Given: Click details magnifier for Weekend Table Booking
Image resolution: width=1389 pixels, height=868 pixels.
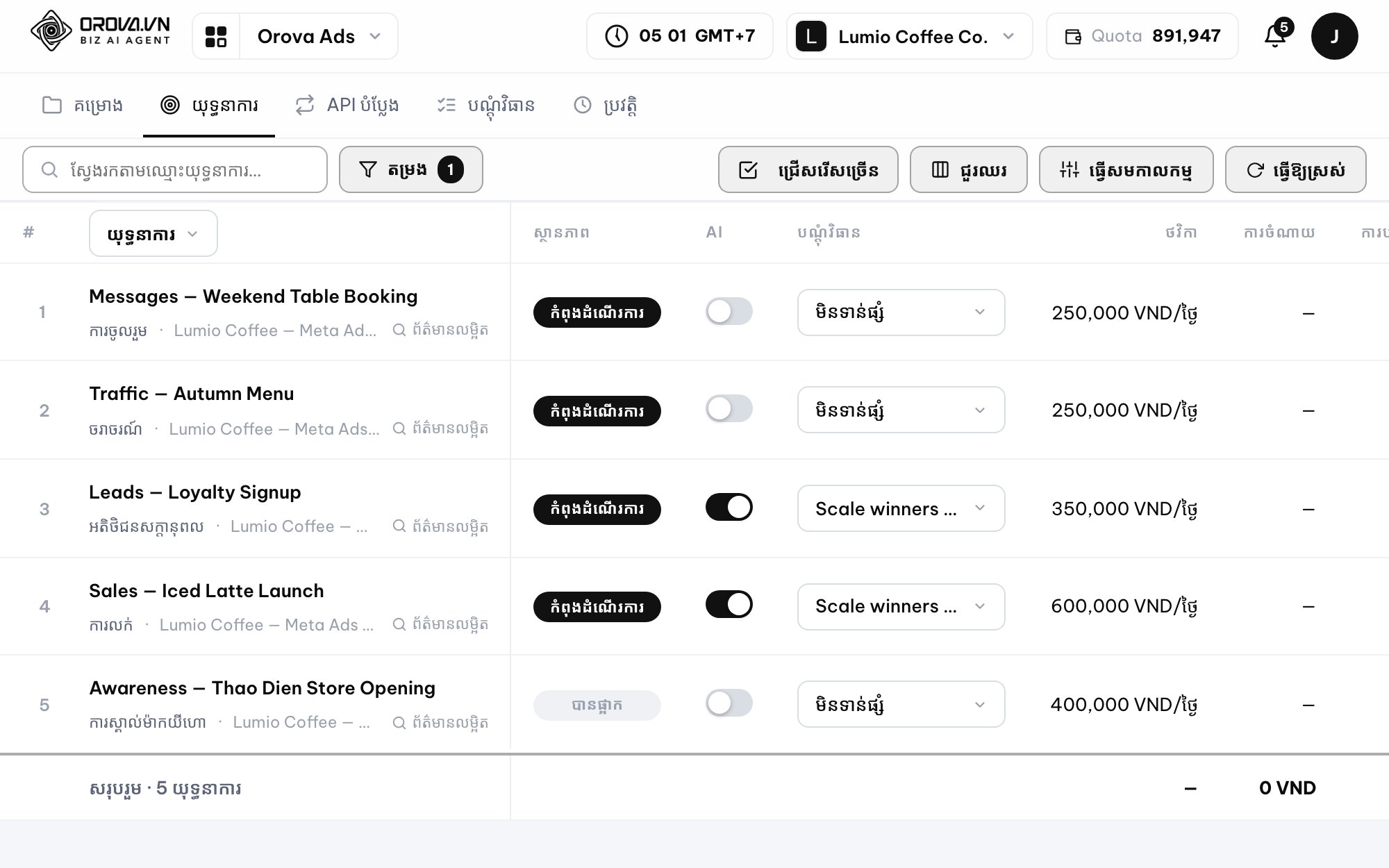Looking at the screenshot, I should pos(399,330).
